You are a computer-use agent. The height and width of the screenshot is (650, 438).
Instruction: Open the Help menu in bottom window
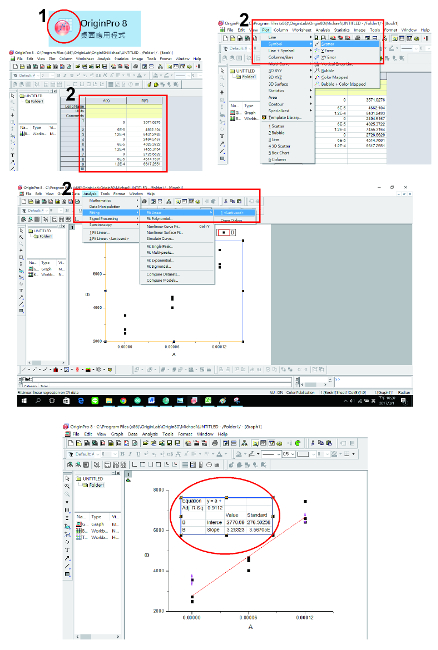(222, 434)
